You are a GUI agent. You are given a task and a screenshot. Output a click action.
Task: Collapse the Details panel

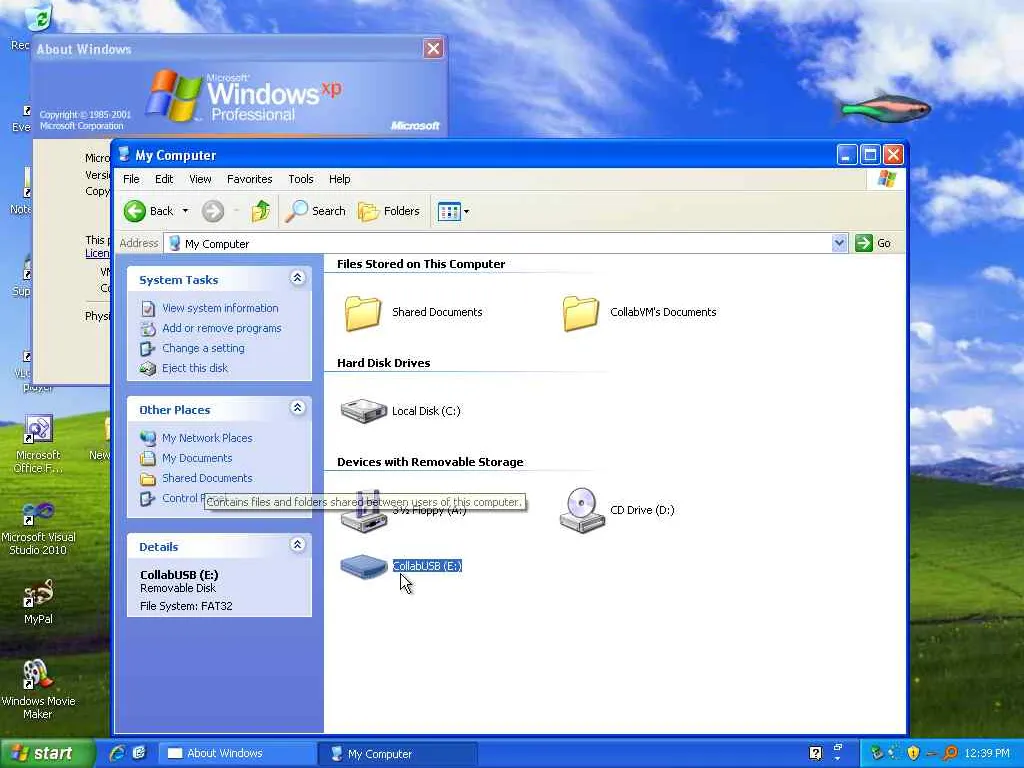(x=297, y=545)
